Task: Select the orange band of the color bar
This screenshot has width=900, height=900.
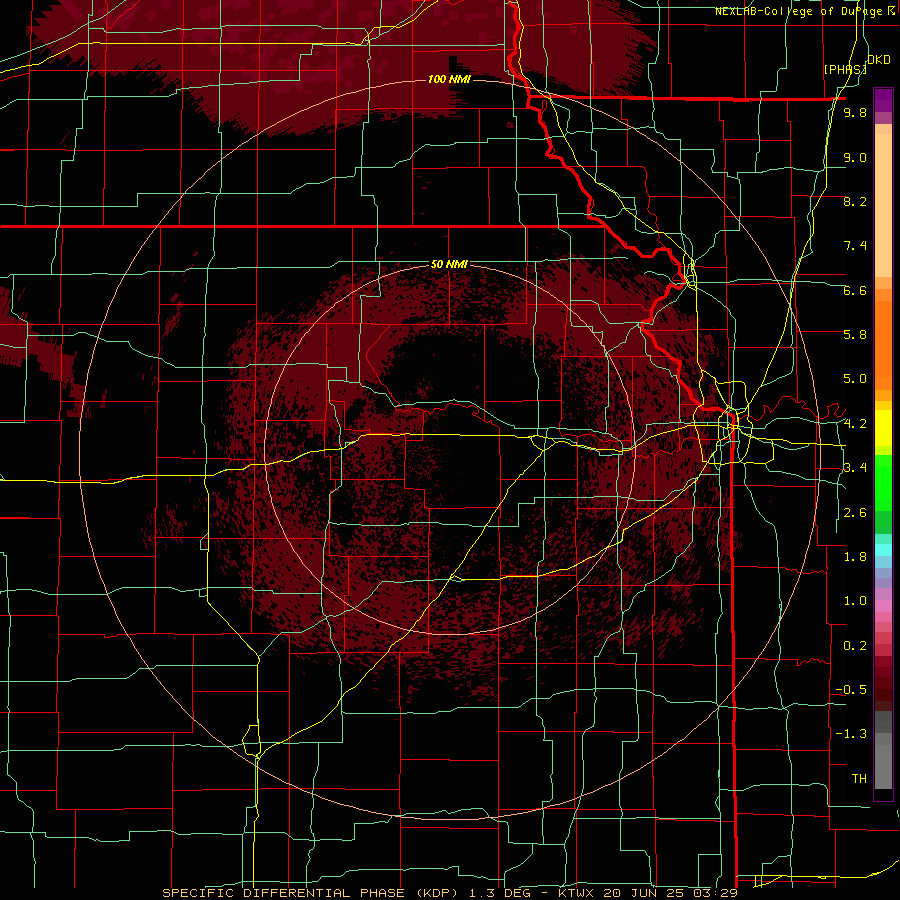Action: [883, 344]
